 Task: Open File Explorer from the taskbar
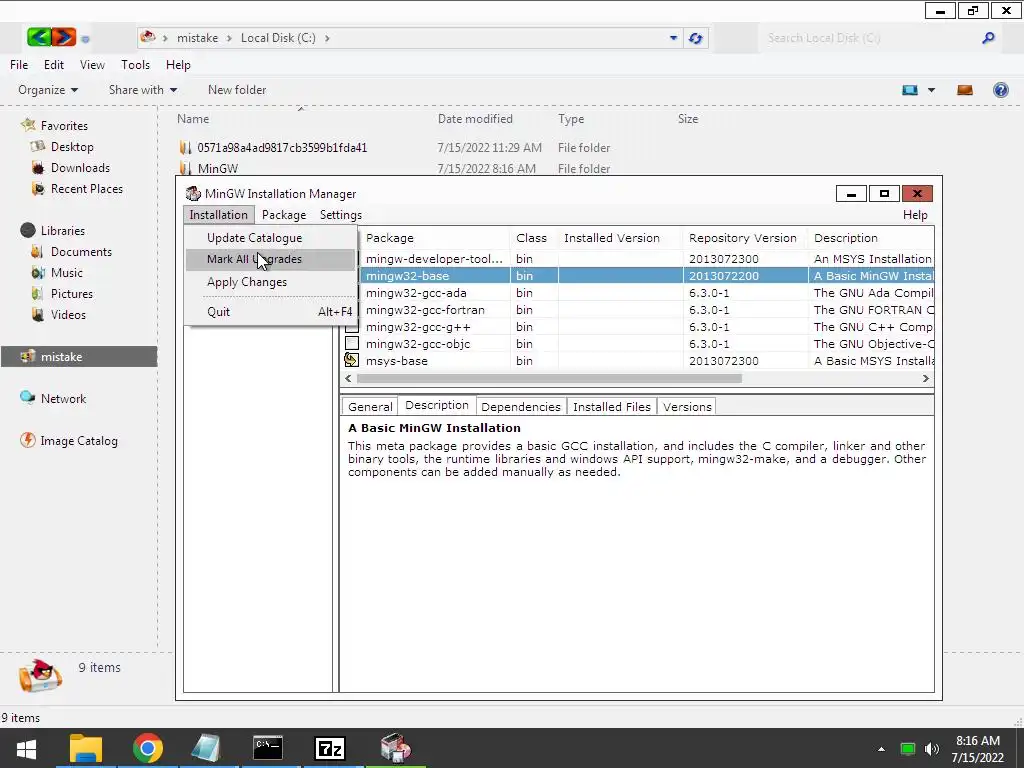[86, 748]
